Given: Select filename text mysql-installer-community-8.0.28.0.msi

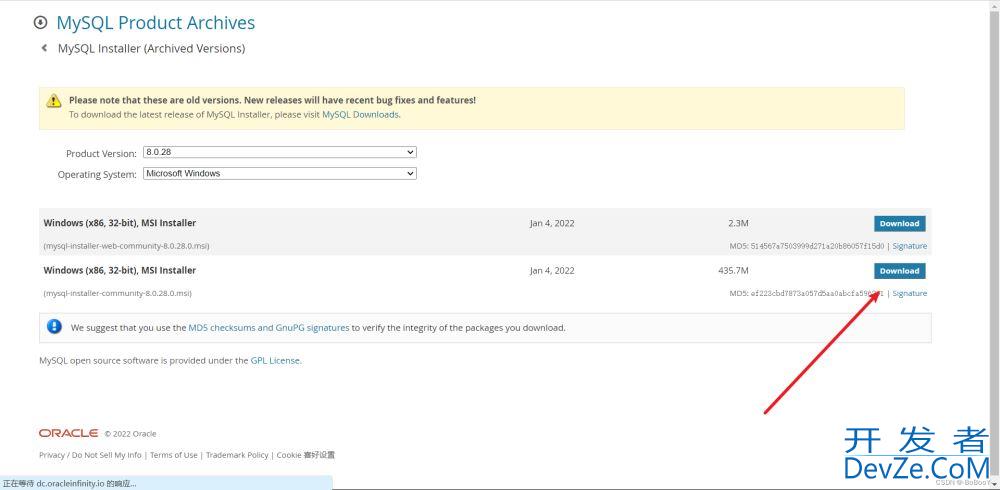Looking at the screenshot, I should 117,293.
